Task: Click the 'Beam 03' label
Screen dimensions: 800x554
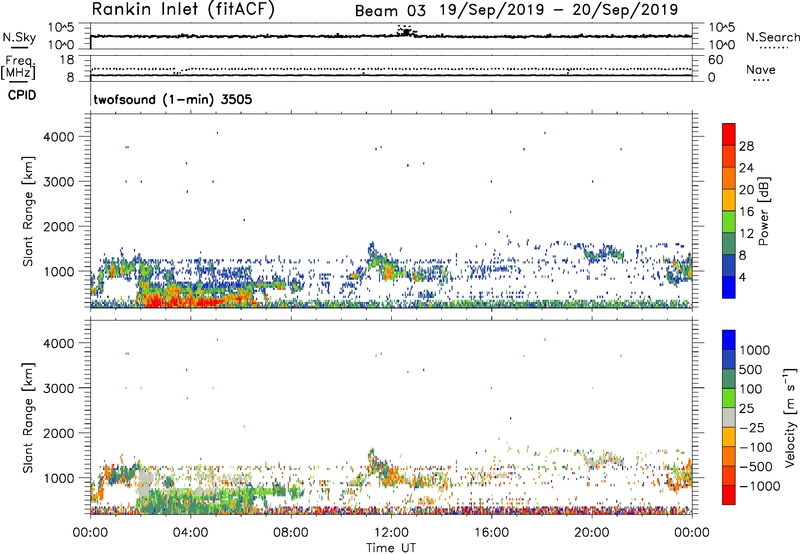Action: [x=390, y=11]
